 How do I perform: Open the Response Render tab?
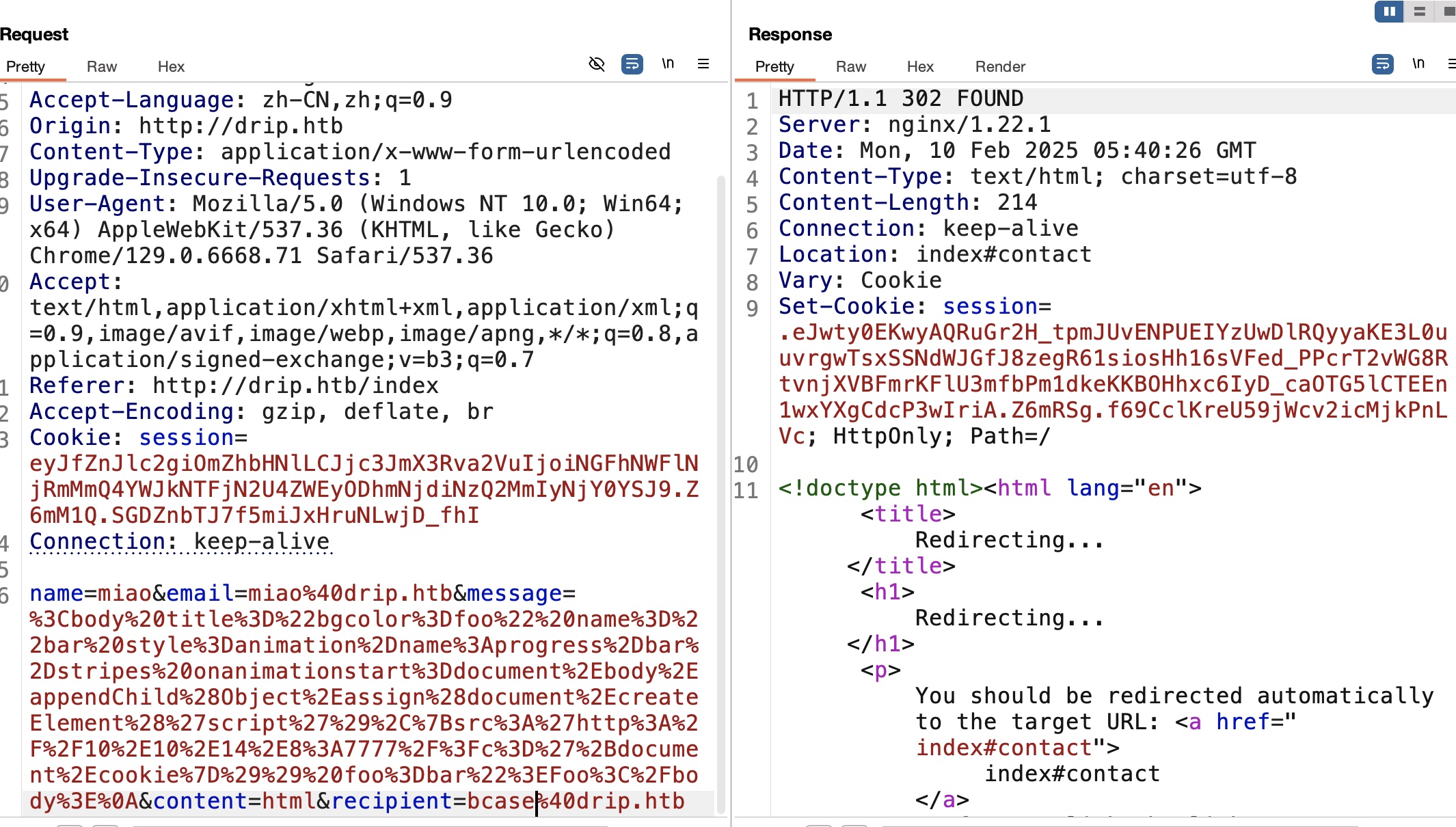coord(1000,67)
